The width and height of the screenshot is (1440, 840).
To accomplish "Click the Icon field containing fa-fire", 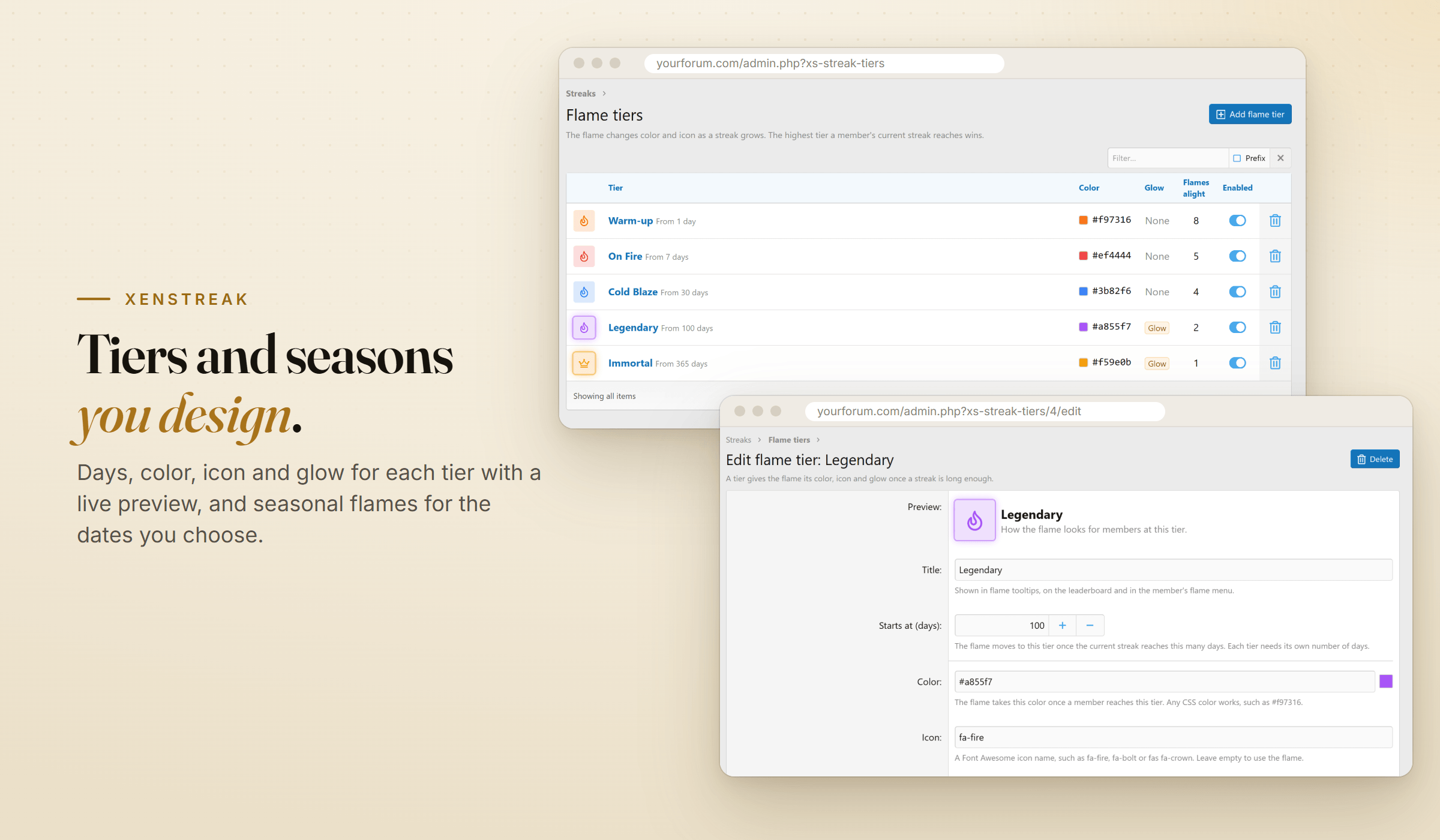I will click(x=1173, y=737).
